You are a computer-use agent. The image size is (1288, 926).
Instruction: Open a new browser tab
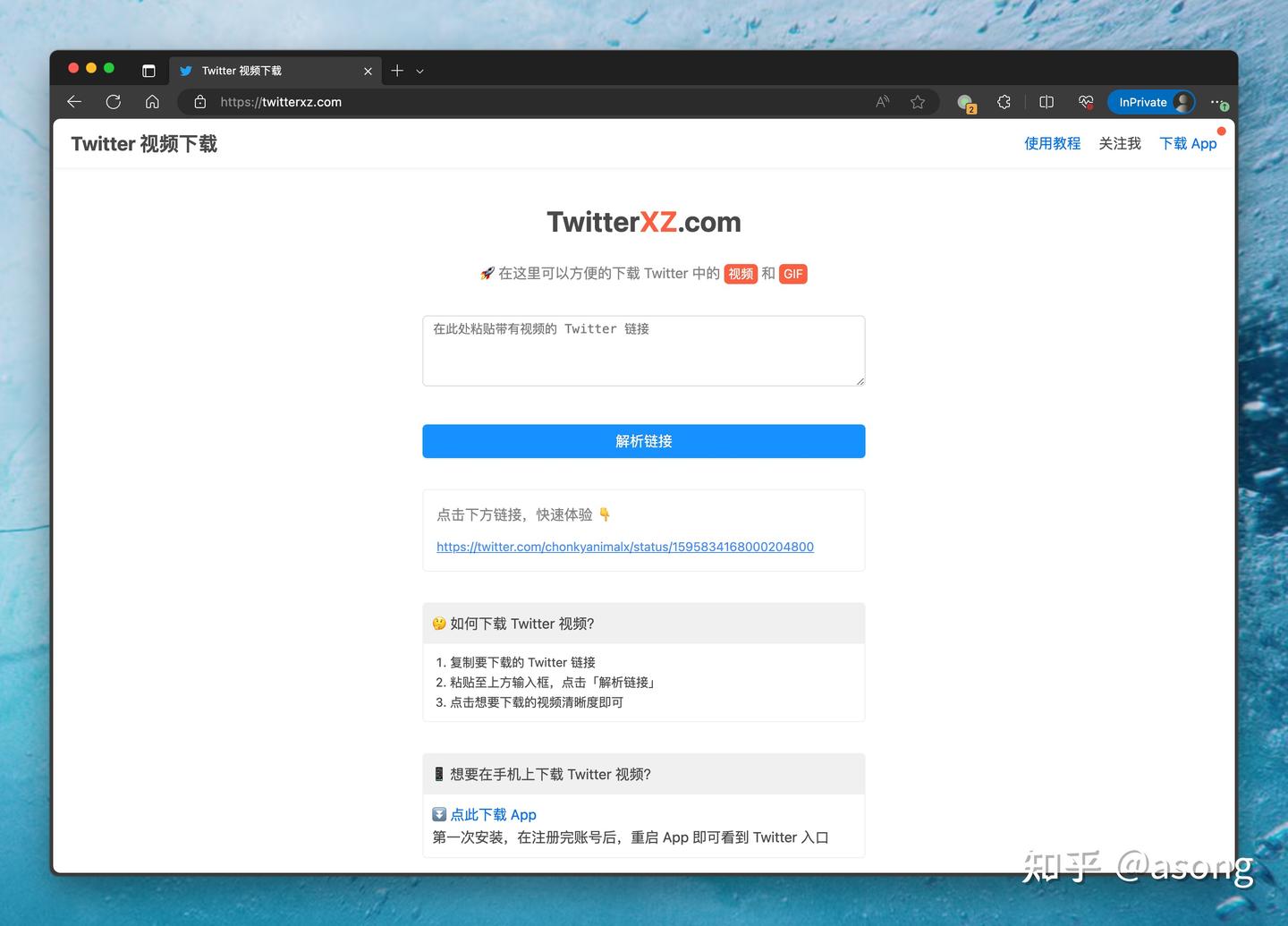coord(396,70)
